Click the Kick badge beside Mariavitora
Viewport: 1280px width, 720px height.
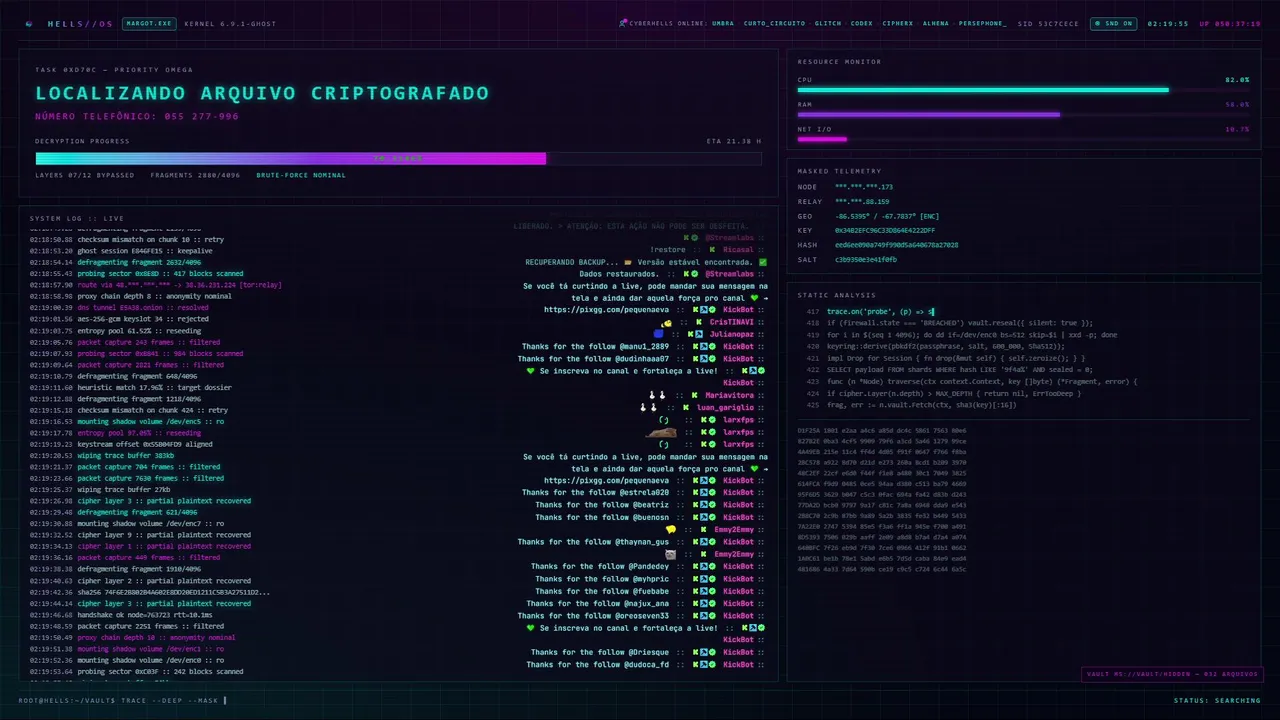coord(695,395)
